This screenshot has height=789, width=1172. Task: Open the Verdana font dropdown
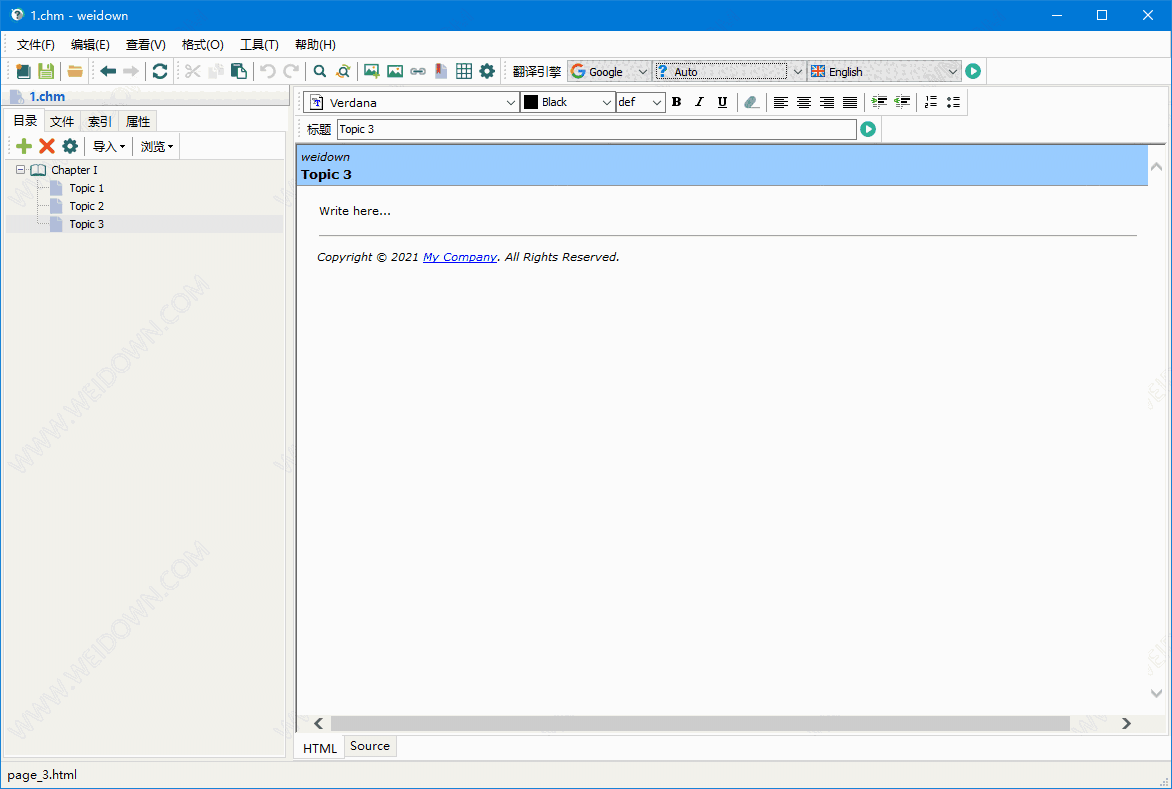click(511, 102)
